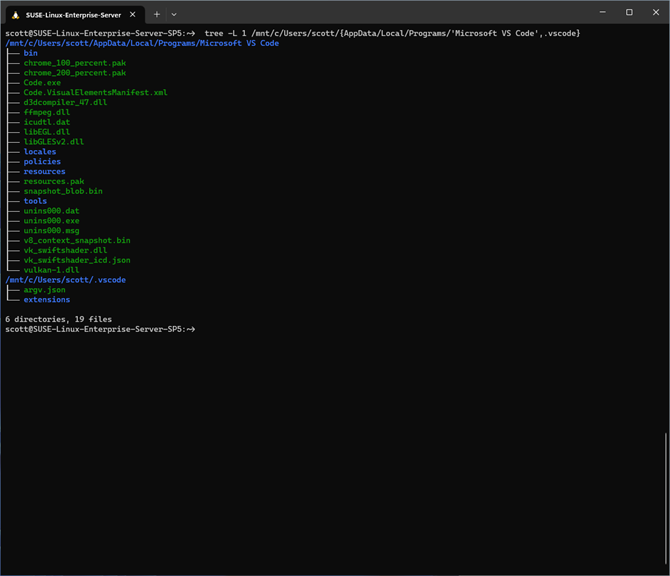Click snapshot_blob.bin entry
Viewport: 670px width, 576px height.
point(63,191)
